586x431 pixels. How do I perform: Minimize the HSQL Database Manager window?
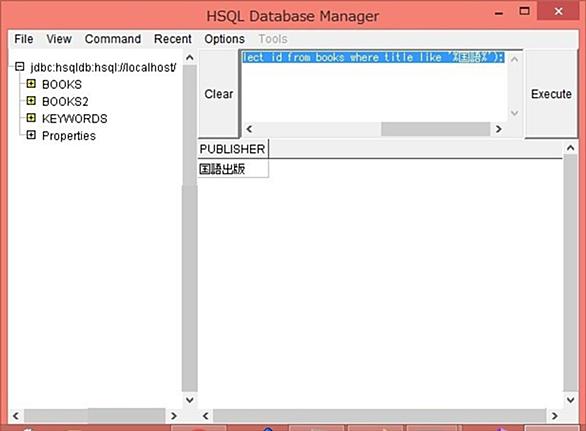[x=499, y=13]
